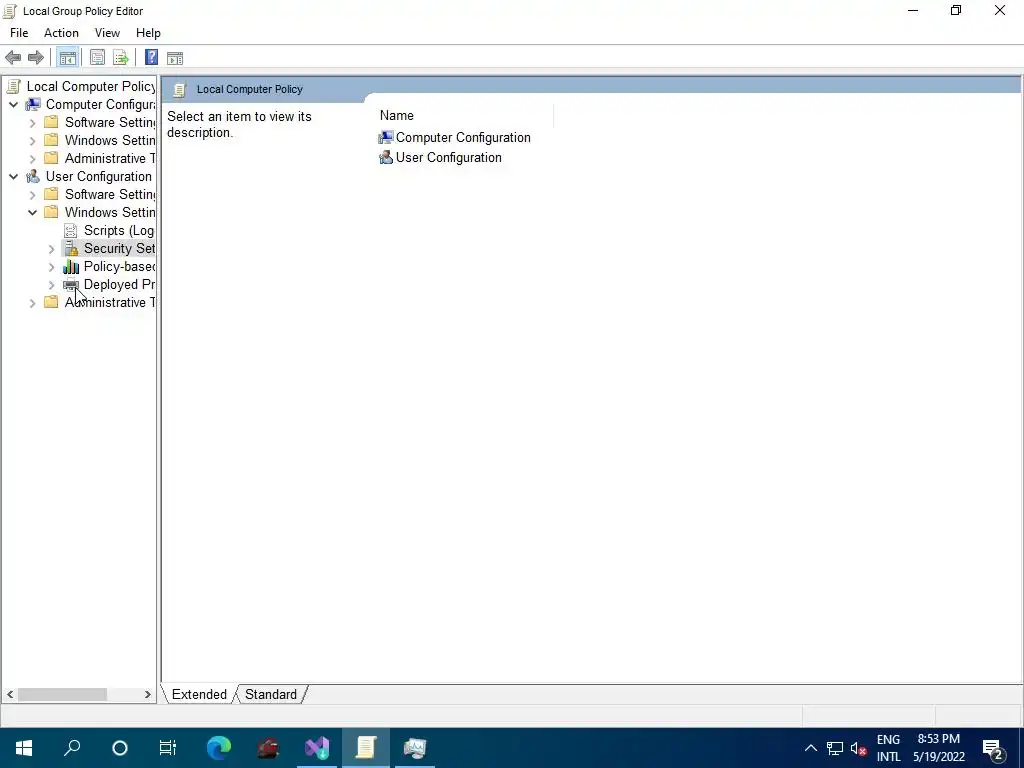1024x768 pixels.
Task: Expand Administrative Templates under User Configuration
Action: pyautogui.click(x=33, y=302)
